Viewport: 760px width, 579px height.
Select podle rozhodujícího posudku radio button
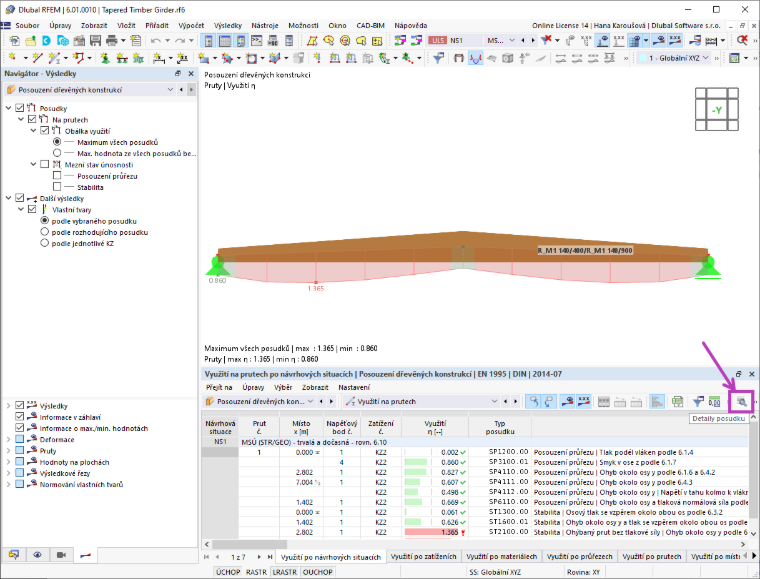(x=45, y=232)
